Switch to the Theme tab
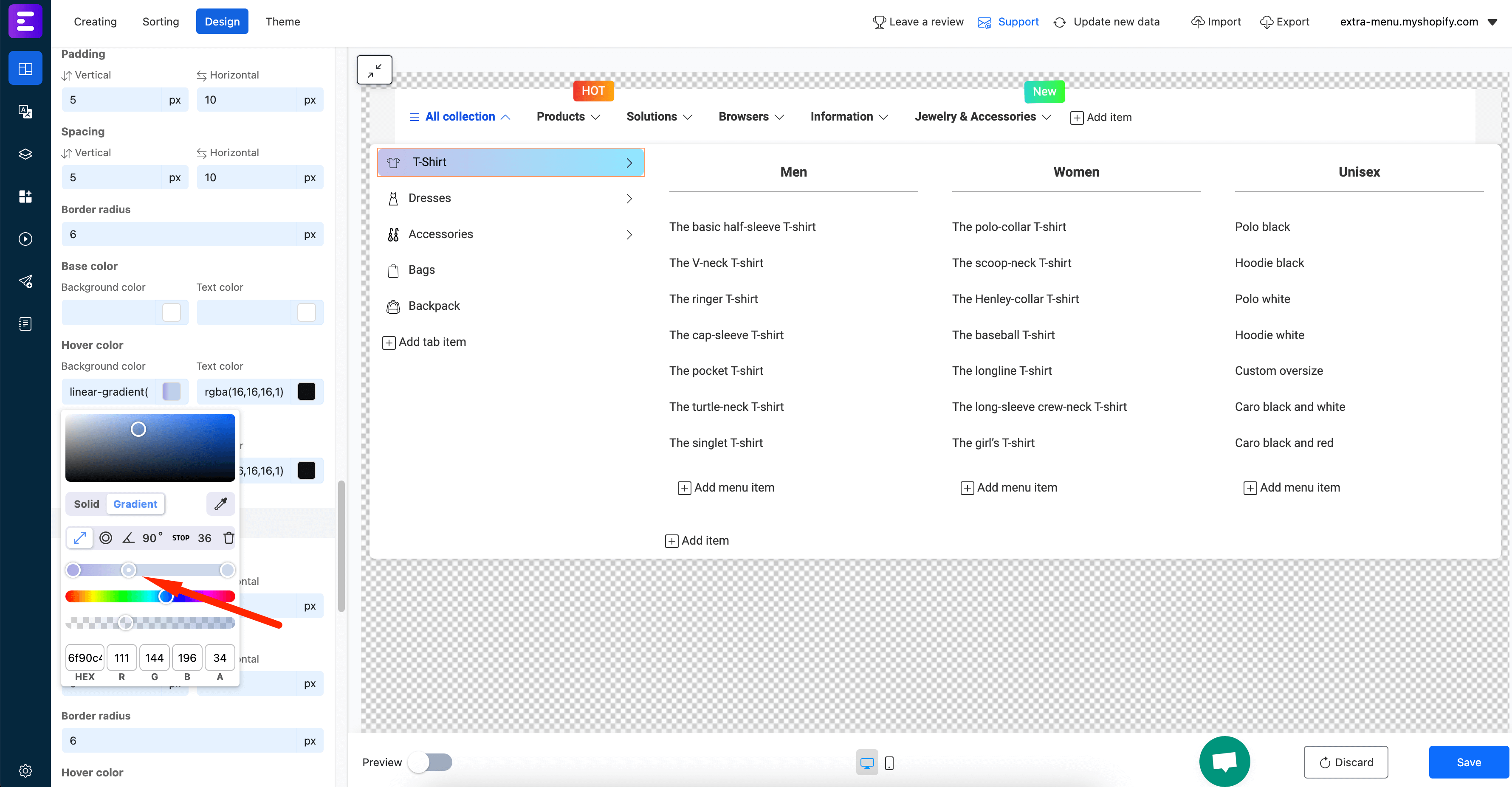 click(282, 21)
